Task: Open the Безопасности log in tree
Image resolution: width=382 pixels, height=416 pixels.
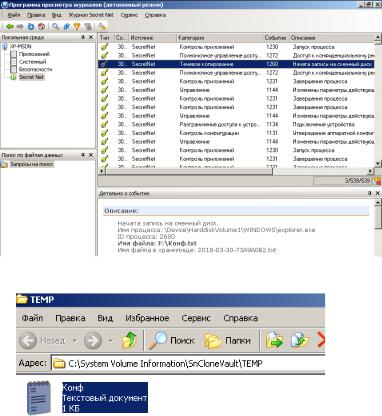Action: pyautogui.click(x=31, y=69)
